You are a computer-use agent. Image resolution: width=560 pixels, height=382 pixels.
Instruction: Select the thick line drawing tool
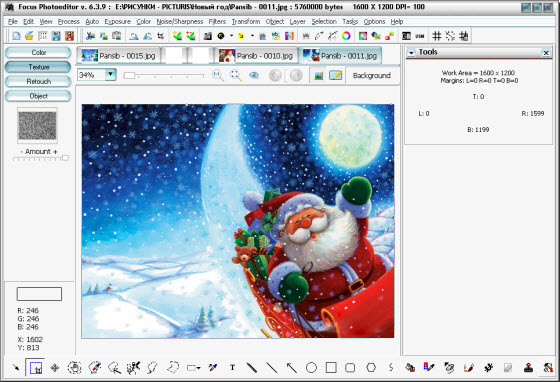point(251,367)
